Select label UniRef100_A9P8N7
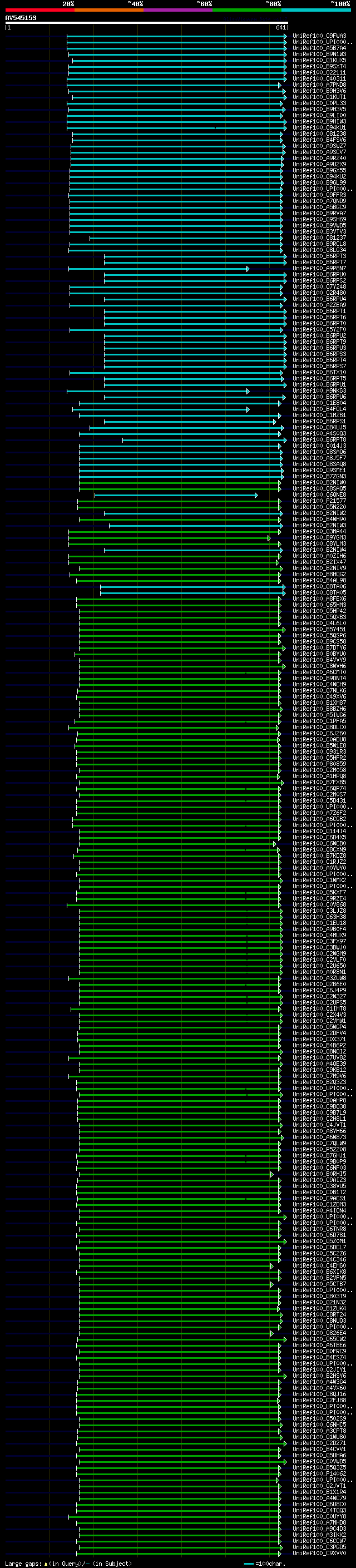 (x=319, y=269)
